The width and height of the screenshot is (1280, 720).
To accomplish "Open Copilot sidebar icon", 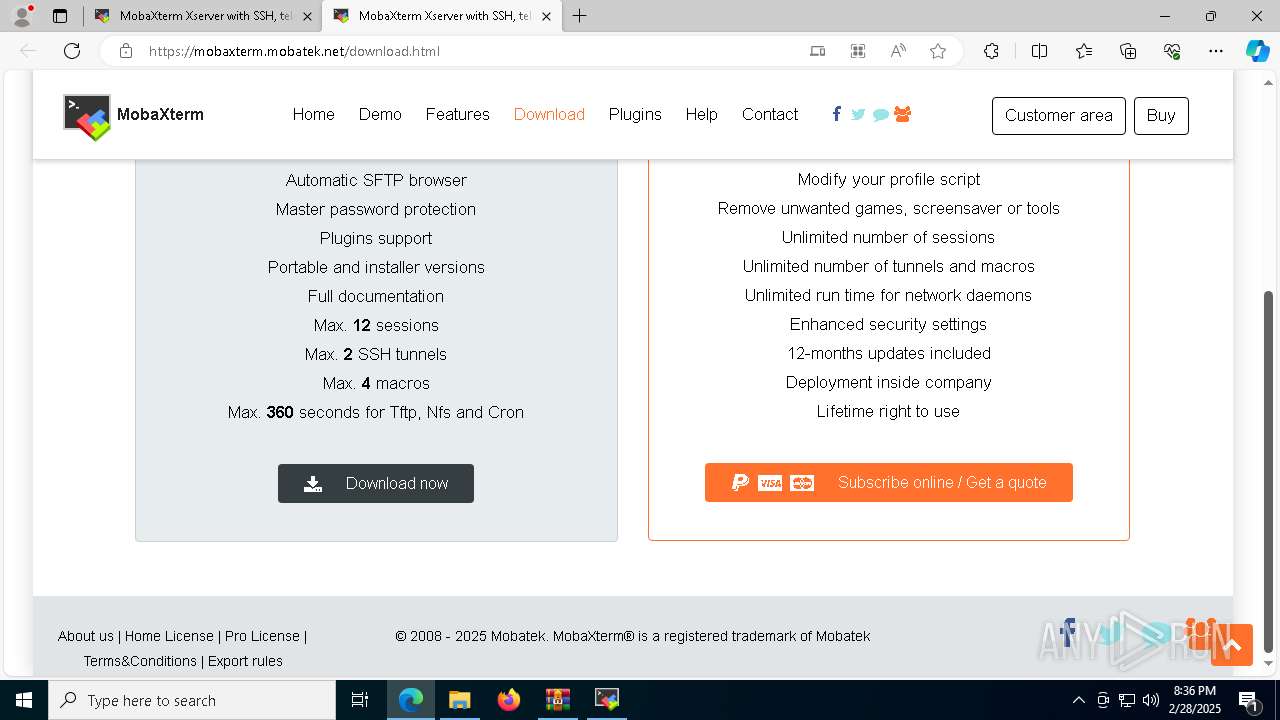I will click(1257, 51).
